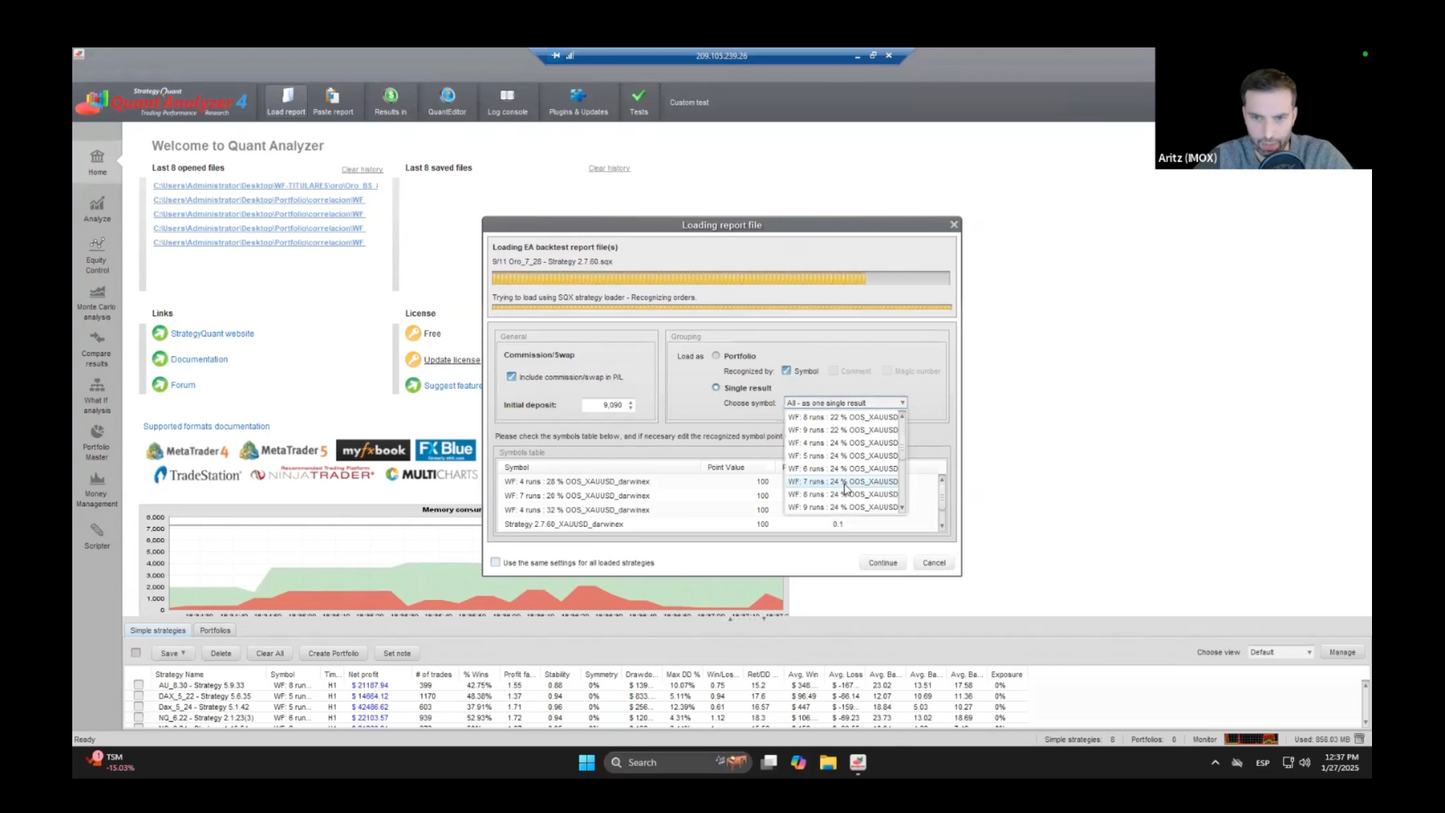Toggle Include commission/swap in P/L checkbox
This screenshot has width=1445, height=813.
511,377
